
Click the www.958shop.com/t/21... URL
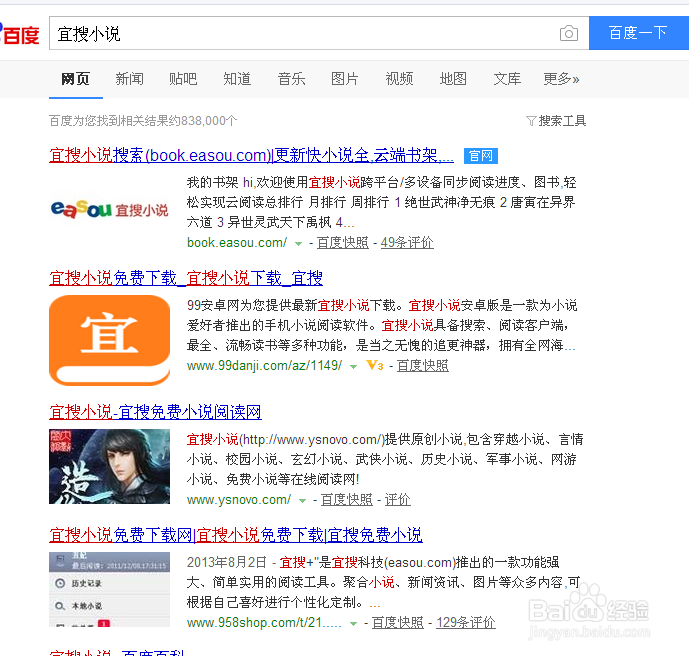click(x=264, y=623)
